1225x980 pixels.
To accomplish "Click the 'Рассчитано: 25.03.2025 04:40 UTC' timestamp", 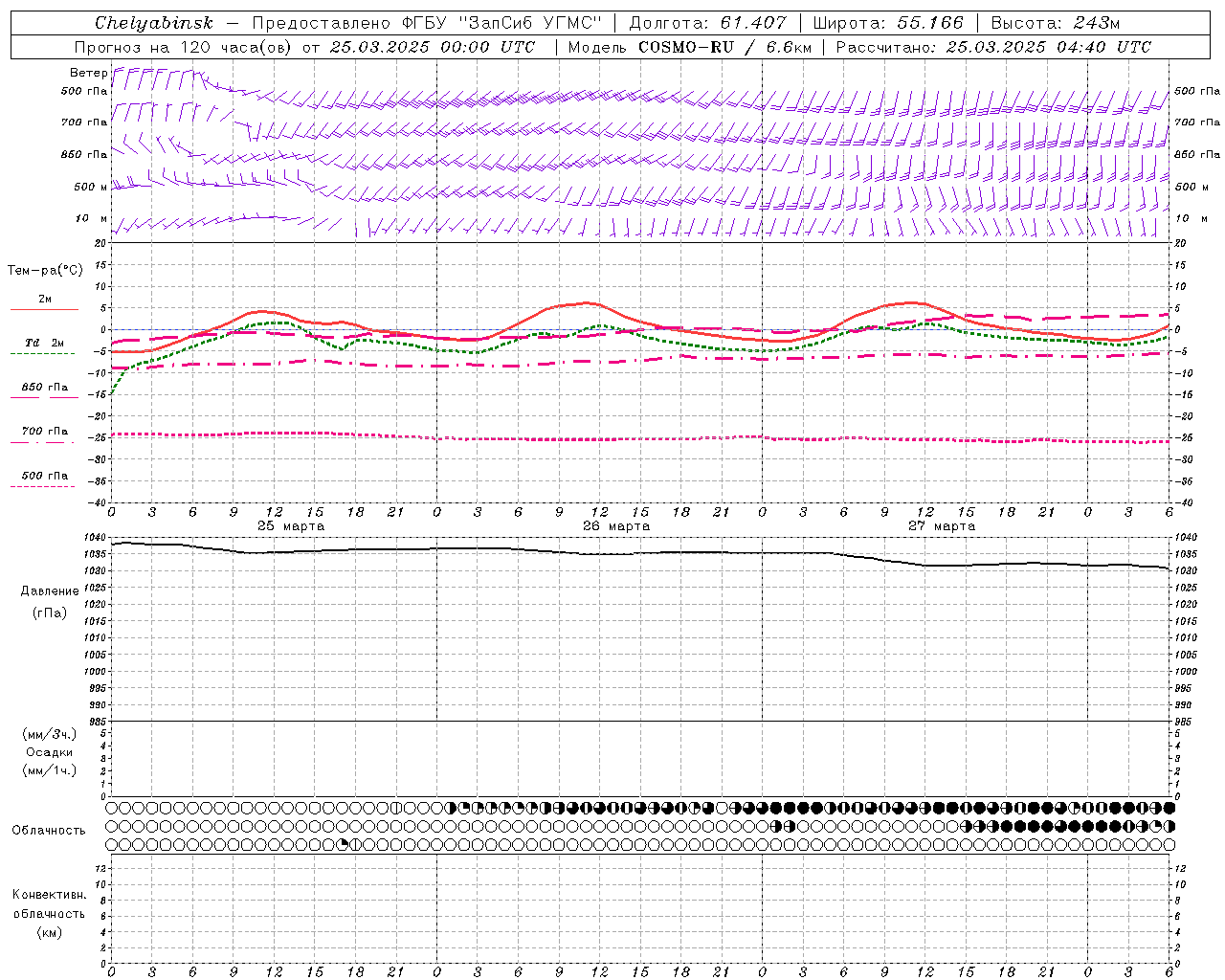I will [x=993, y=47].
